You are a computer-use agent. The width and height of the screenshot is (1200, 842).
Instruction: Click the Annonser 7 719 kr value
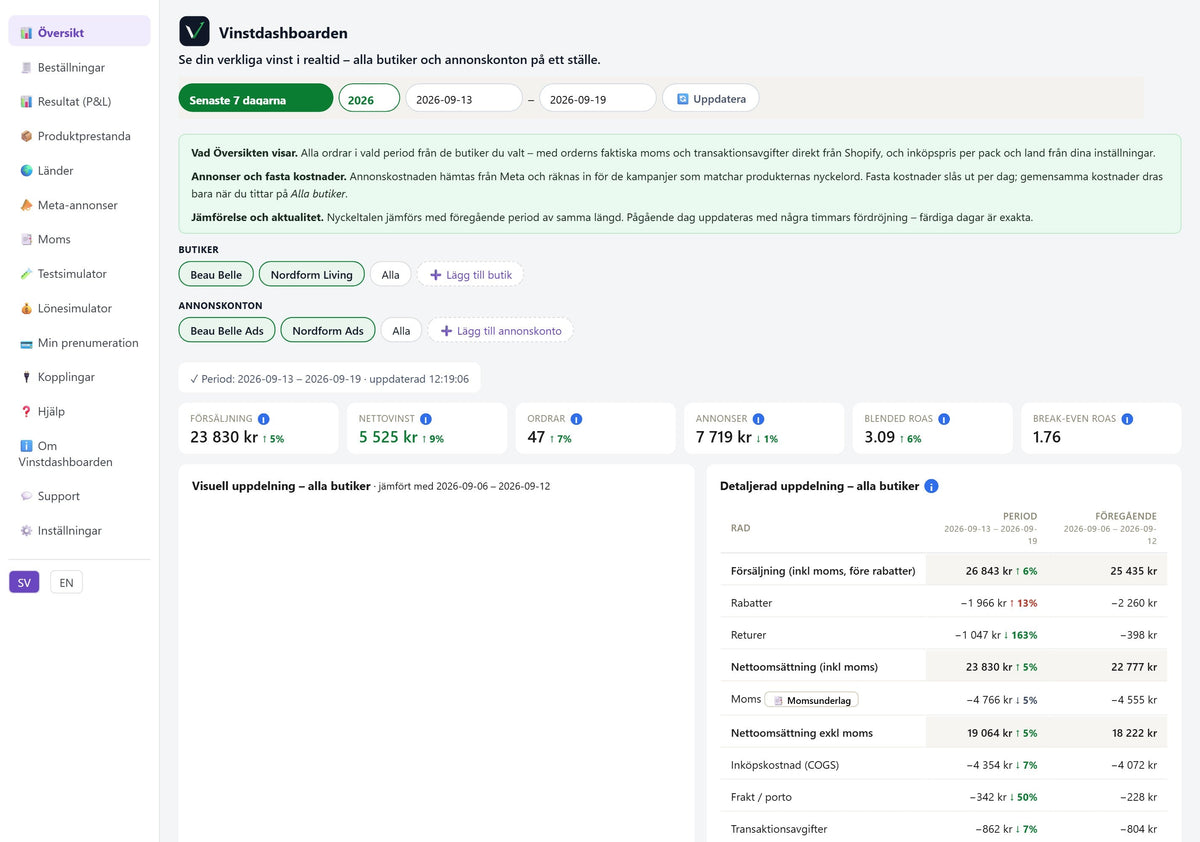[x=724, y=437]
